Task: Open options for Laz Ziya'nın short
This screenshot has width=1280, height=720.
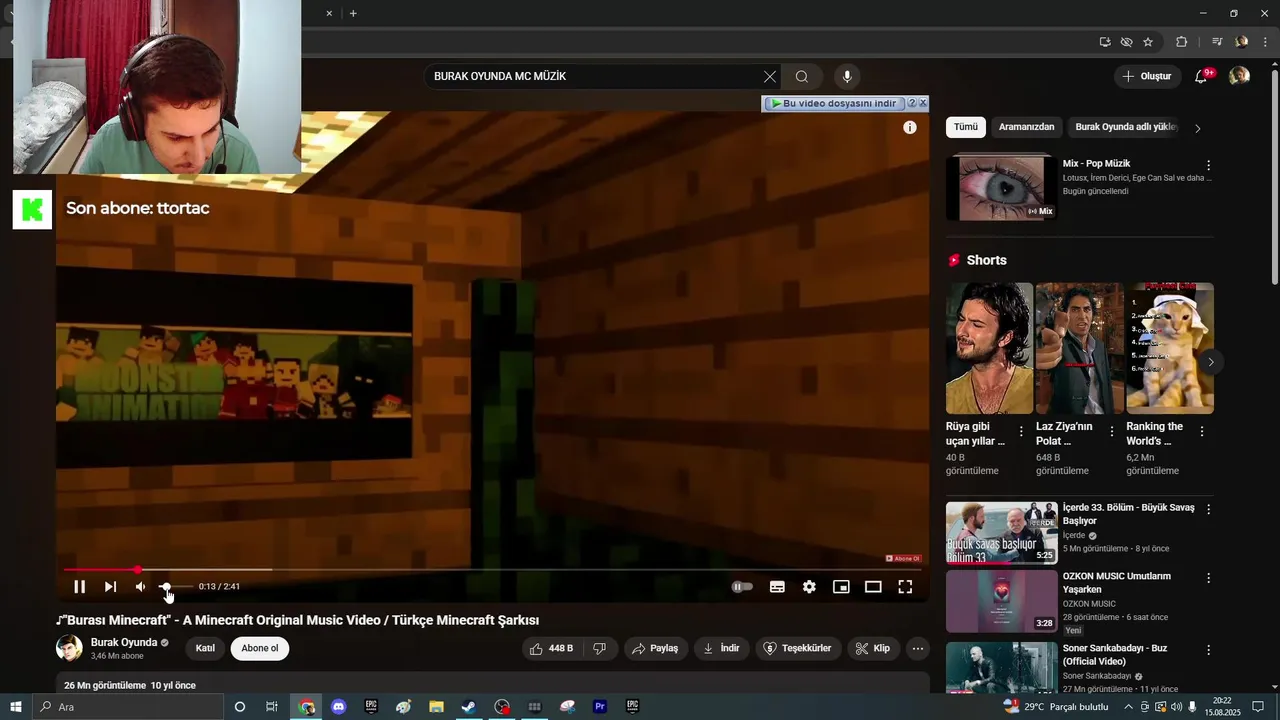Action: pos(1111,431)
